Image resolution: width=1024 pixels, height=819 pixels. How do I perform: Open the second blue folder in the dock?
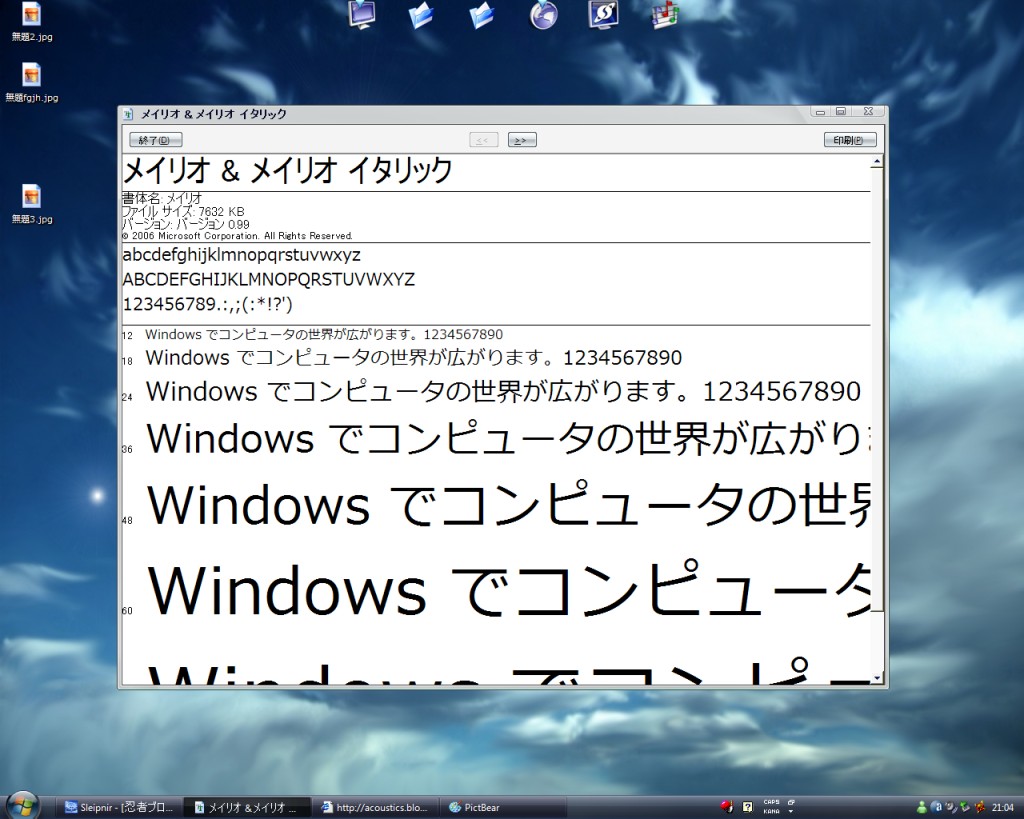coord(482,15)
